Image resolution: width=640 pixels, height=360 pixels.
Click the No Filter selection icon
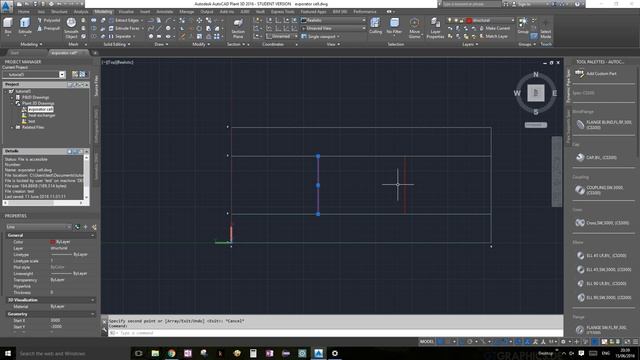394,26
